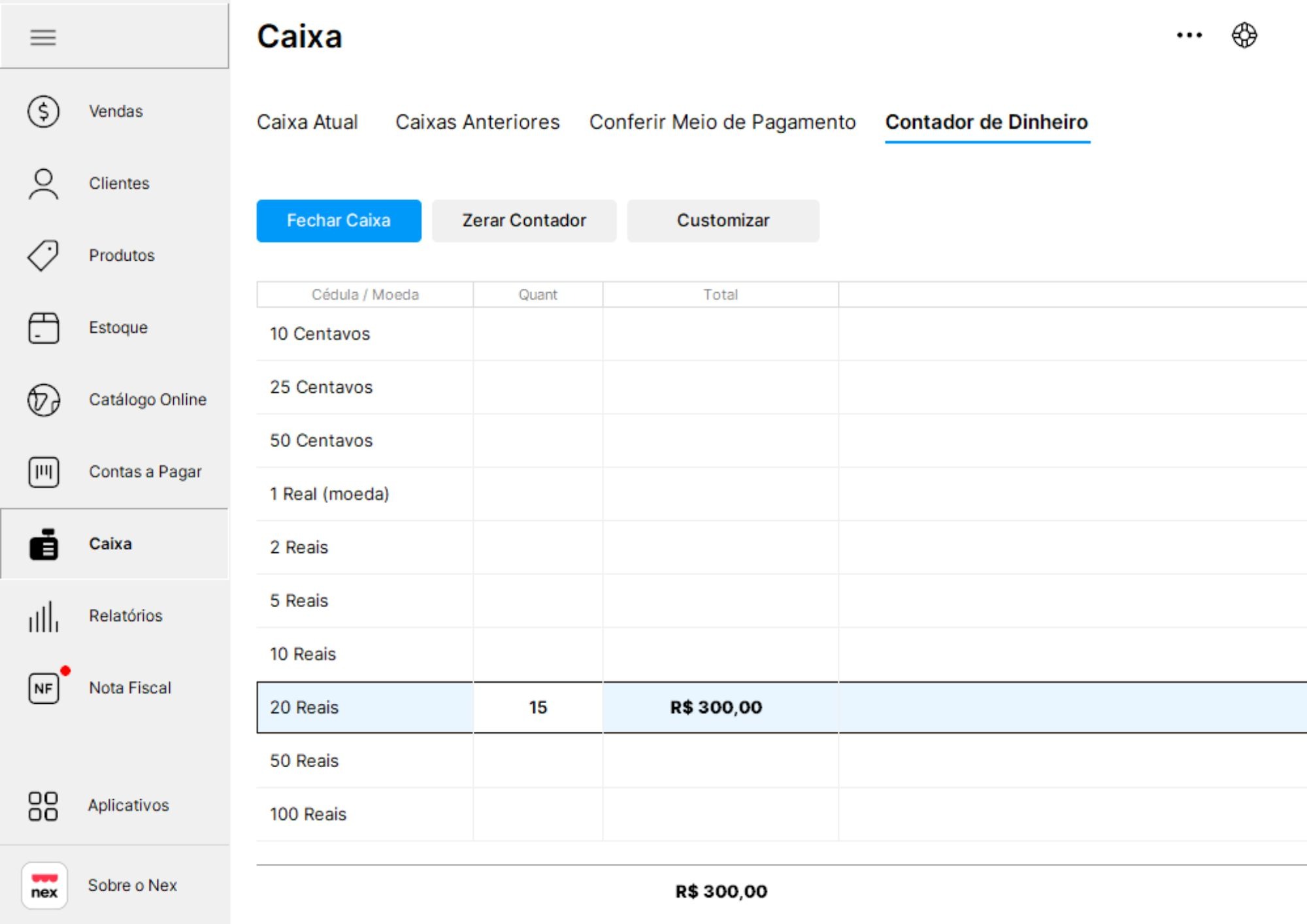Click the Contas a Pagar barcode icon
Screen dimensions: 1307x924
[x=43, y=472]
